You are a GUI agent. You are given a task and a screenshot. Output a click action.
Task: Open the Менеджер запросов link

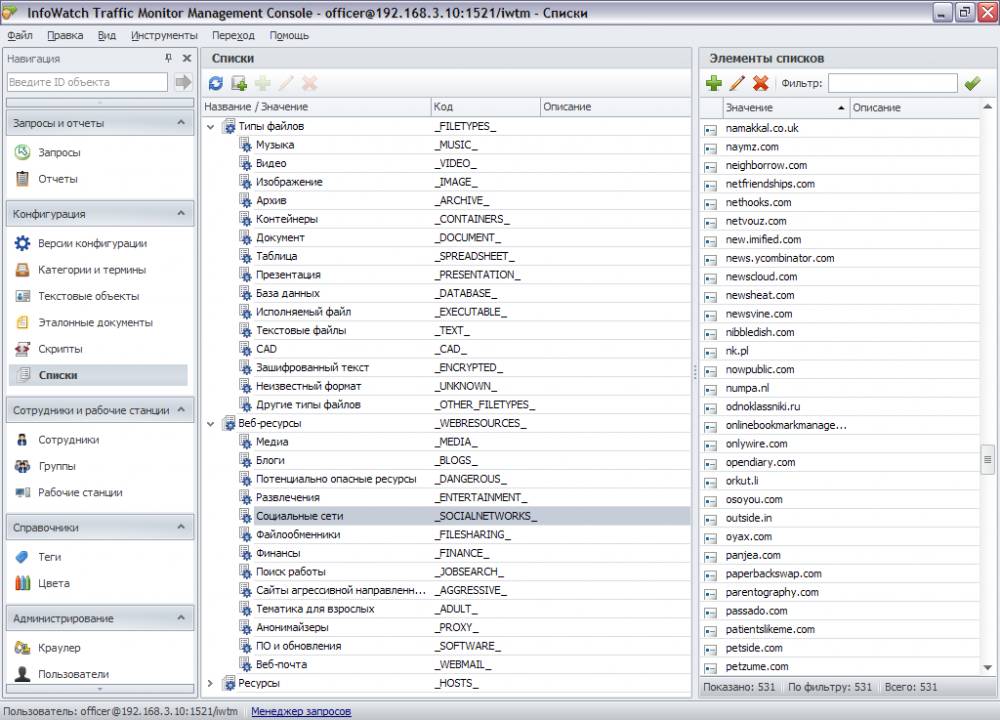(301, 711)
